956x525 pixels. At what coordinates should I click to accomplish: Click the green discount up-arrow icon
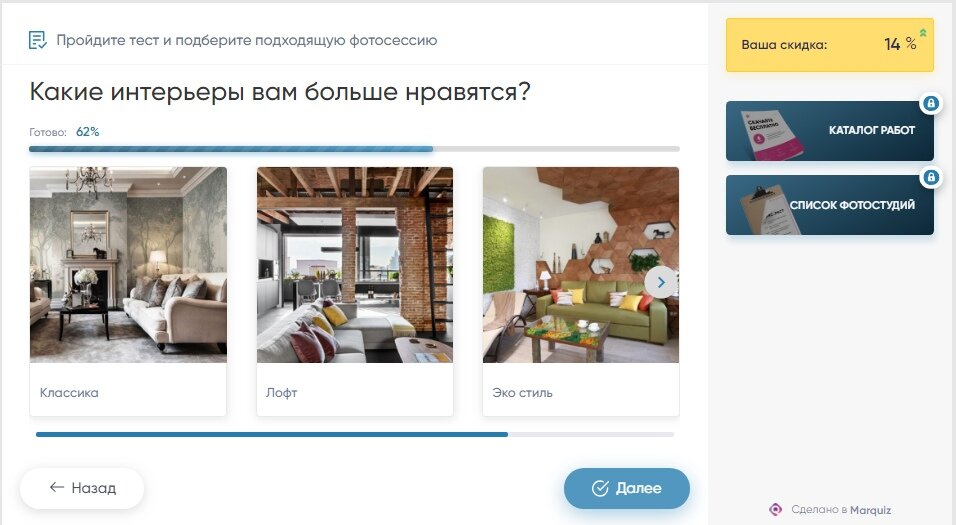pos(923,33)
